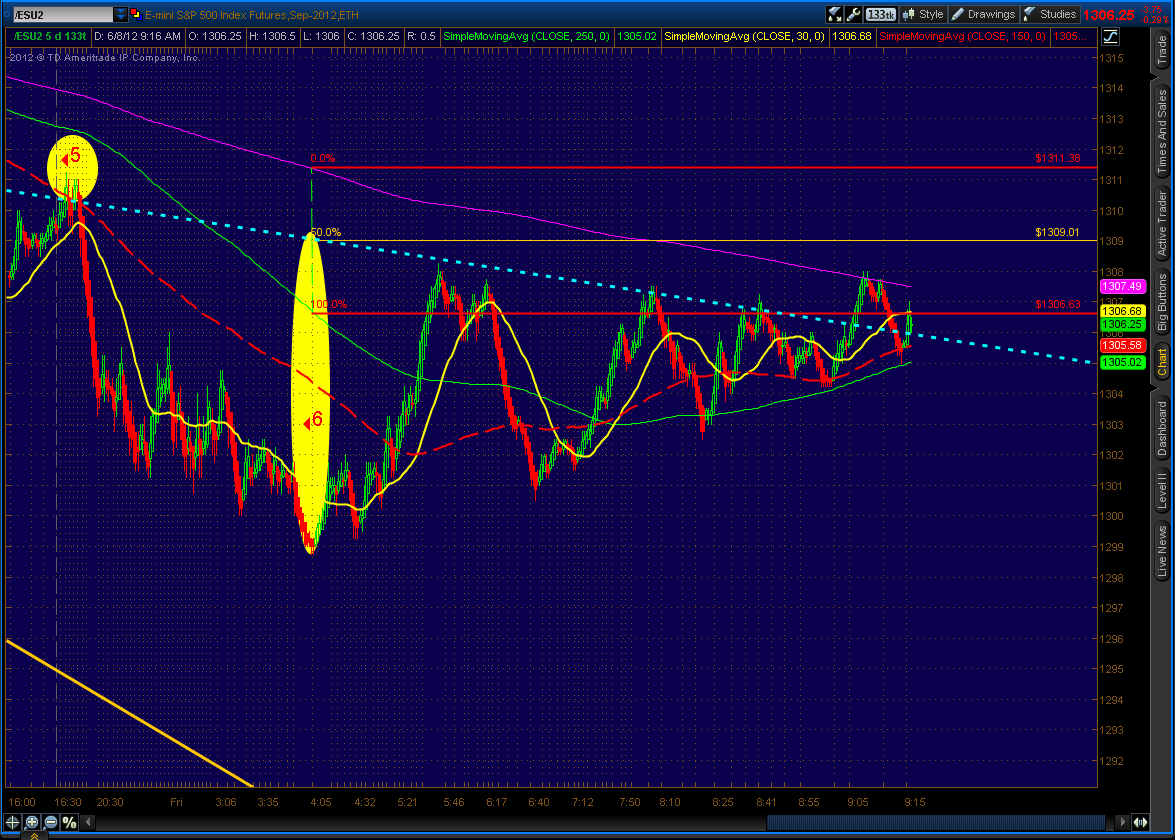Click the expand time axis arrows icon

coord(1140,822)
